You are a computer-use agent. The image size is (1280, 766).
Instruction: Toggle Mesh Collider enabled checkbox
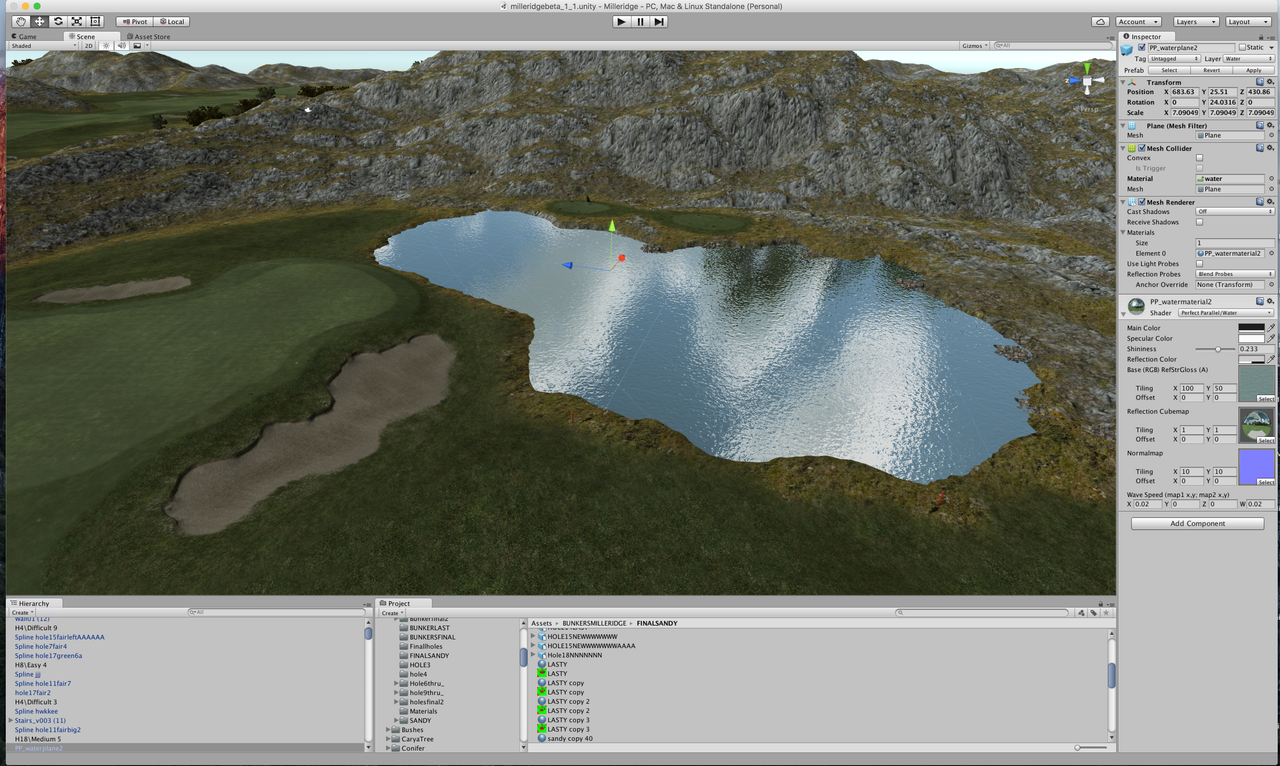(x=1142, y=148)
